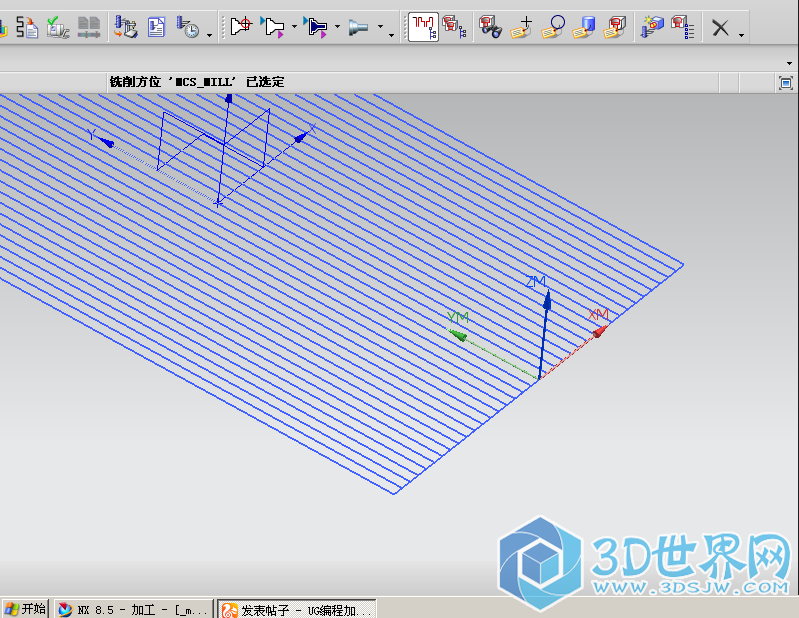Screen dimensions: 799x618
Task: Click the Find Object binoculars icon
Action: click(490, 27)
